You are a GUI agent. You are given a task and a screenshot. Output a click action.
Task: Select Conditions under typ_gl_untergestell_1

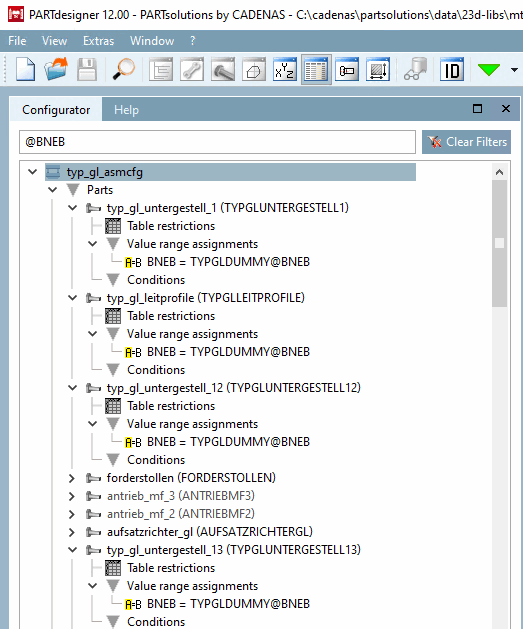tap(156, 280)
